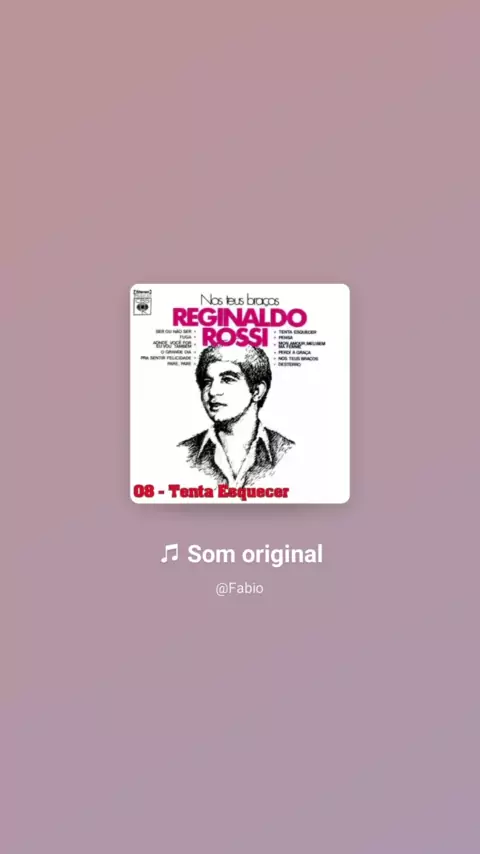480x854 pixels.
Task: Click the shirt collar in the portrait sketch
Action: point(238,444)
